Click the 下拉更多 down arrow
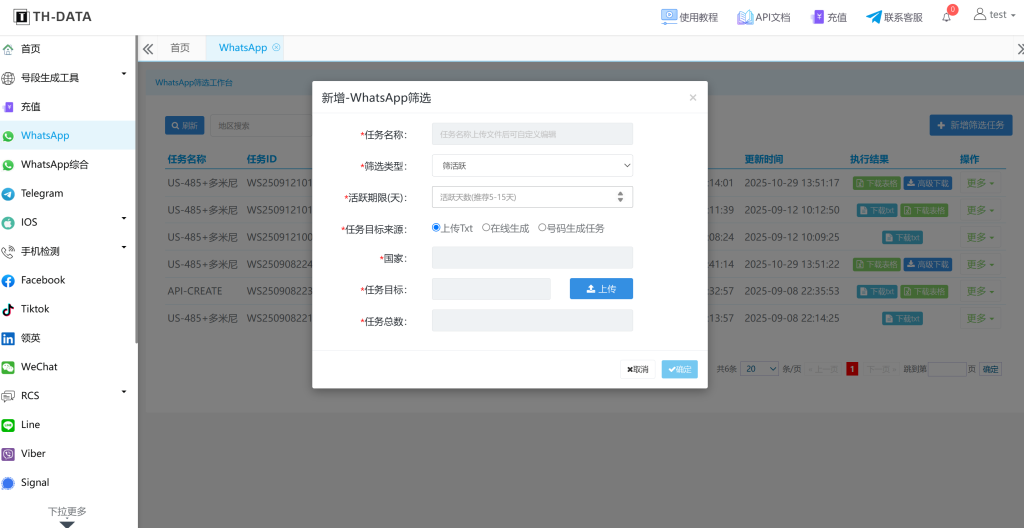Screen dimensions: 1024x528 point(67,524)
